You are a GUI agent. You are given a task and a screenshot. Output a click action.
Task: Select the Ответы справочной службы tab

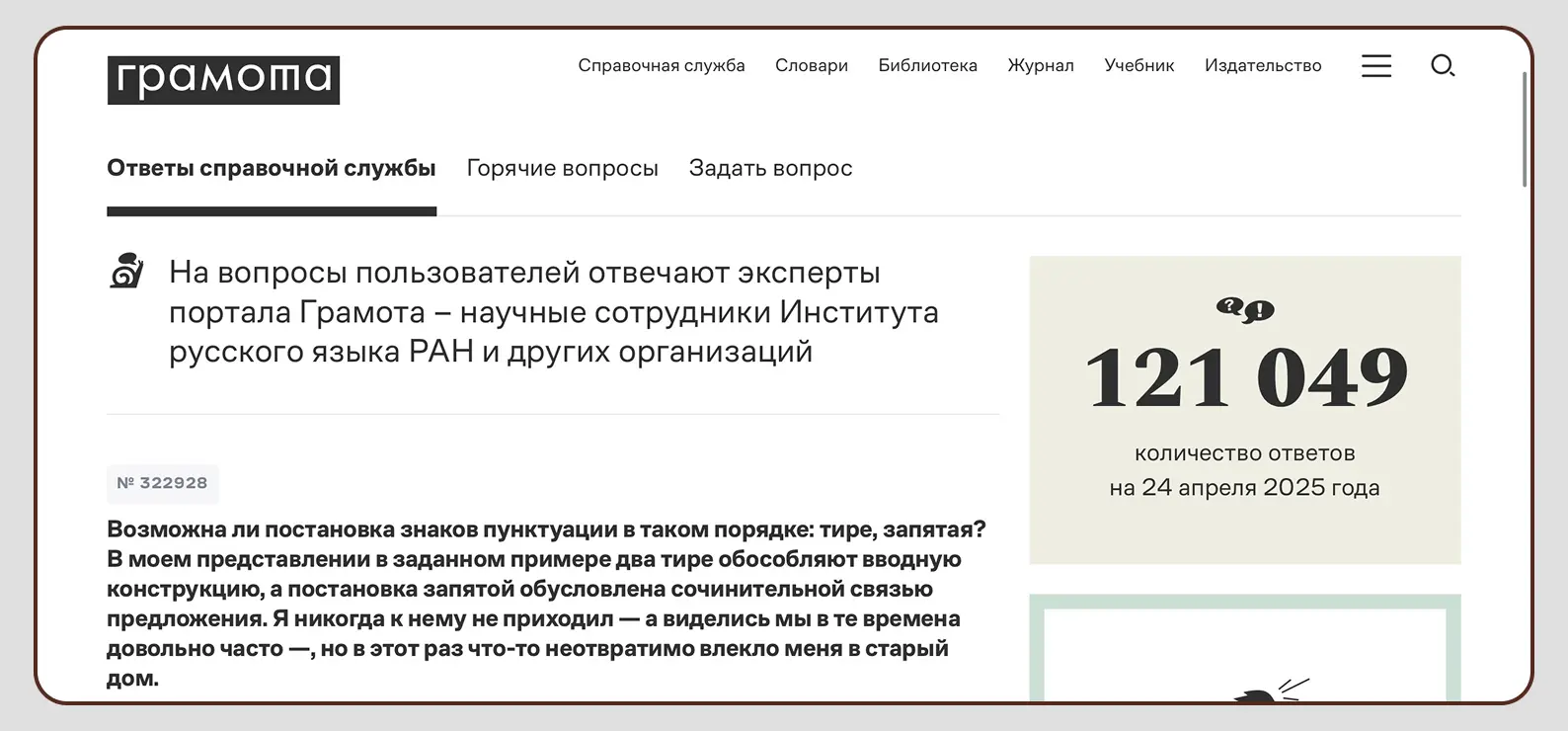(x=271, y=169)
